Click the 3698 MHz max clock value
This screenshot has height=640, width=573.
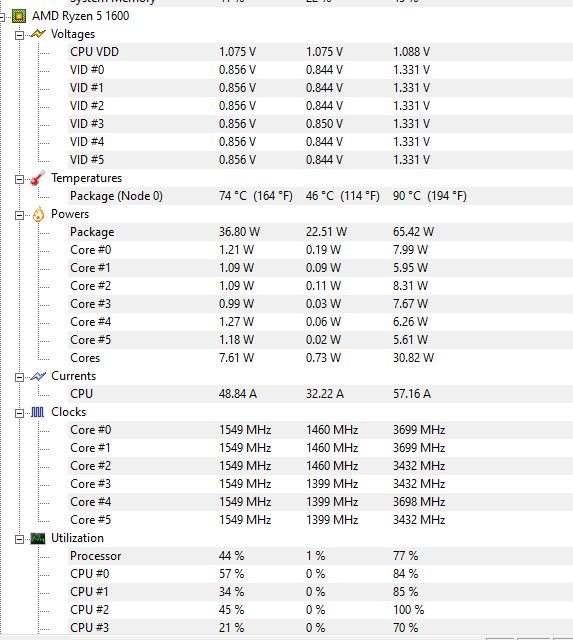pos(419,502)
